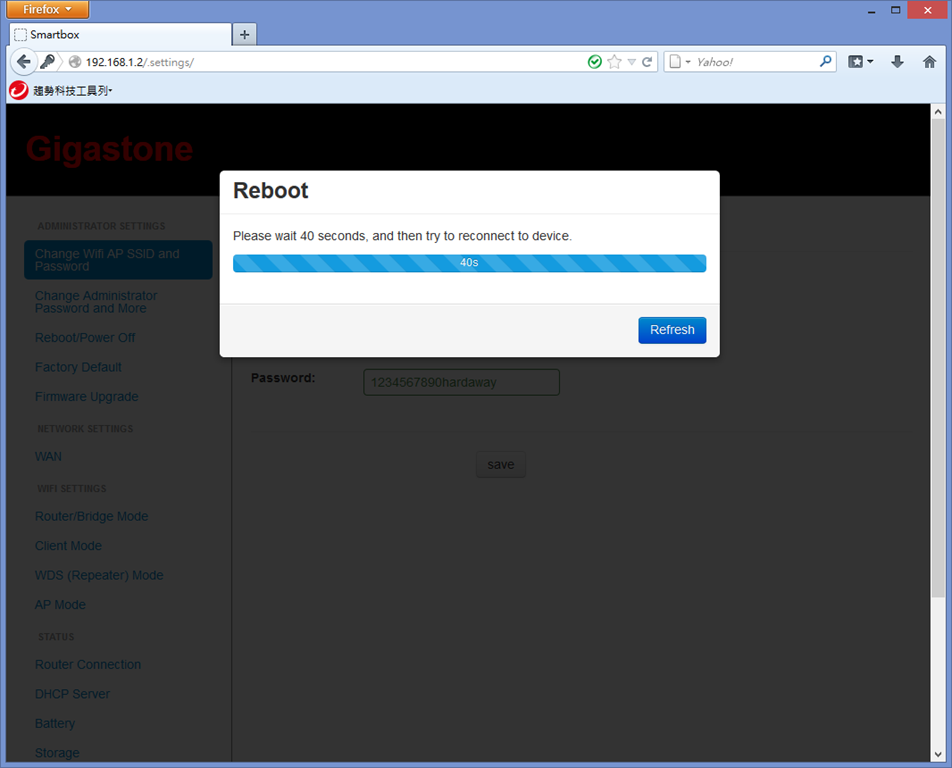The image size is (952, 768).
Task: Open the Firefox application menu
Action: [x=47, y=9]
